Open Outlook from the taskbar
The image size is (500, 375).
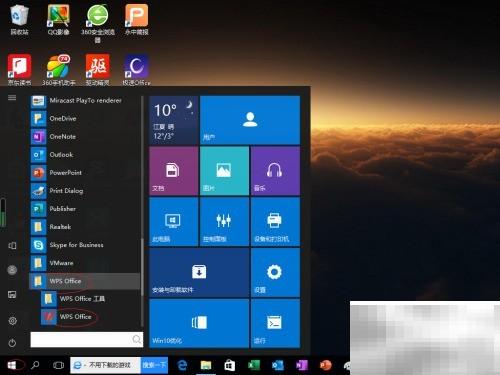(x=277, y=365)
